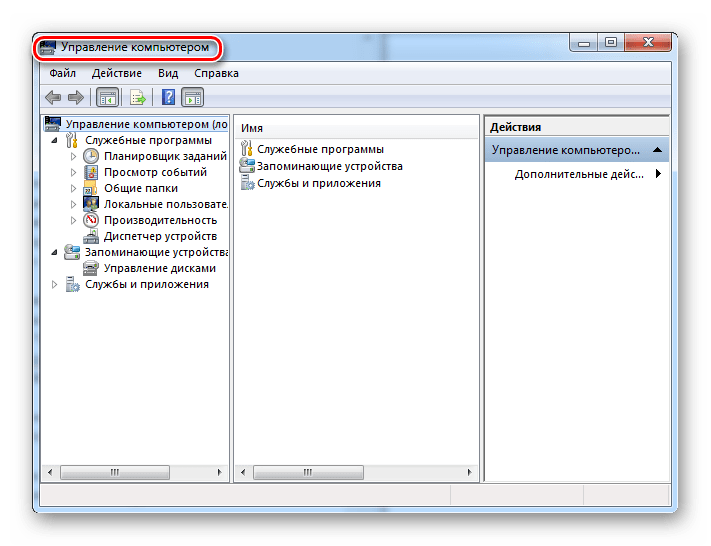711x546 pixels.
Task: Click Дополнительные действия in Actions pane
Action: [x=579, y=174]
